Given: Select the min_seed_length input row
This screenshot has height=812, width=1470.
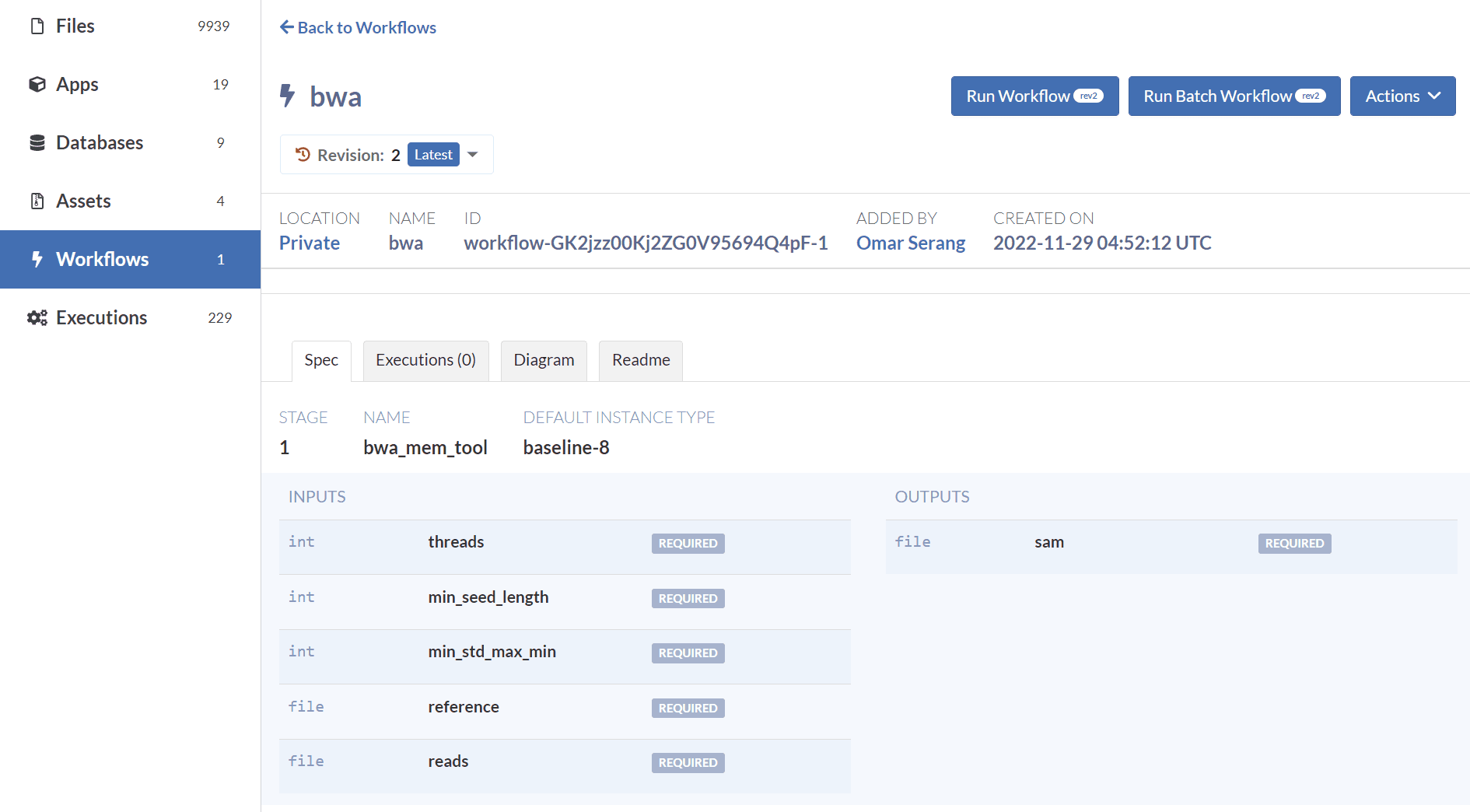Looking at the screenshot, I should coord(564,598).
